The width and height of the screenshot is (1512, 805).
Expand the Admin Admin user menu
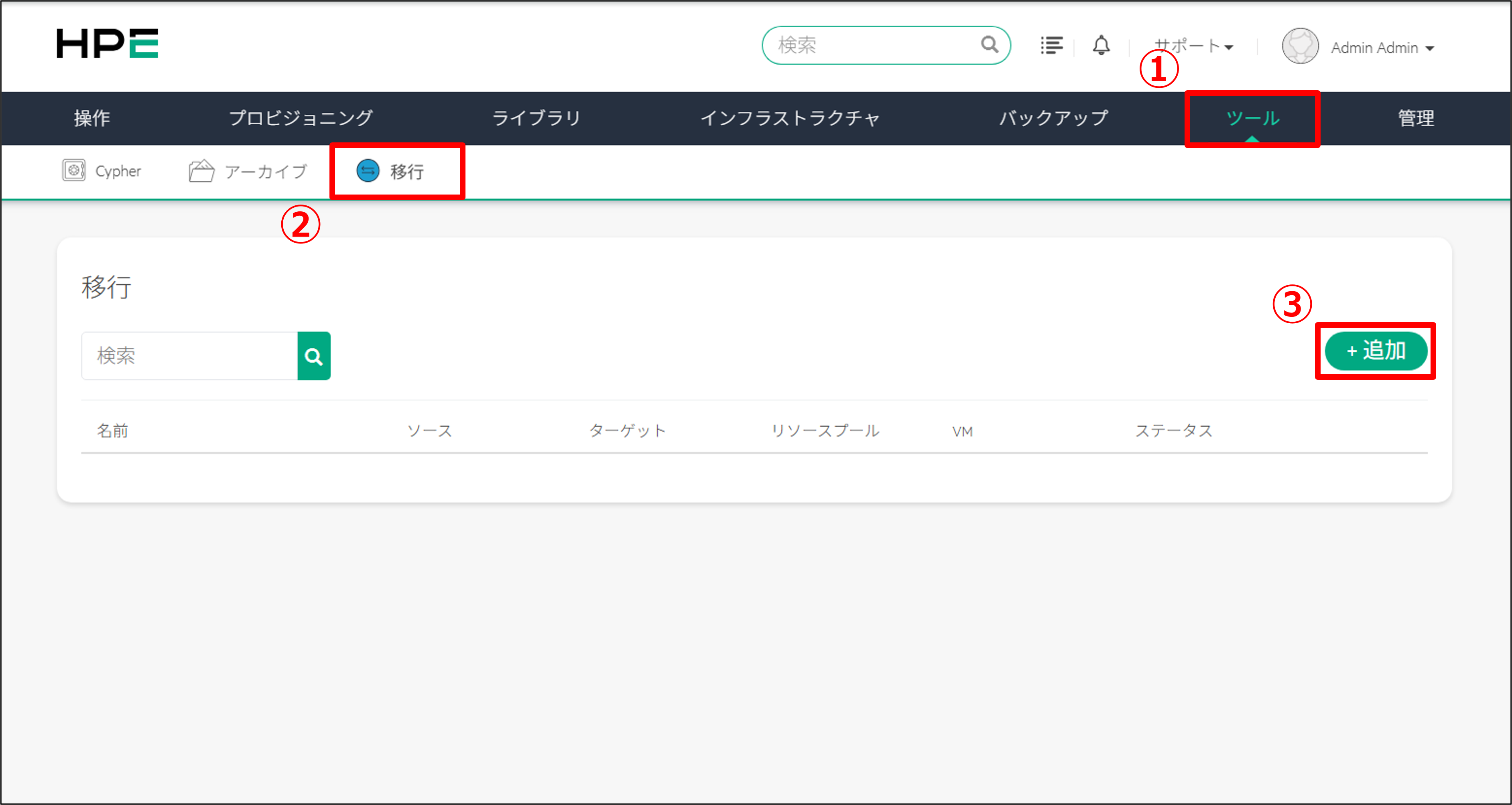point(1376,47)
